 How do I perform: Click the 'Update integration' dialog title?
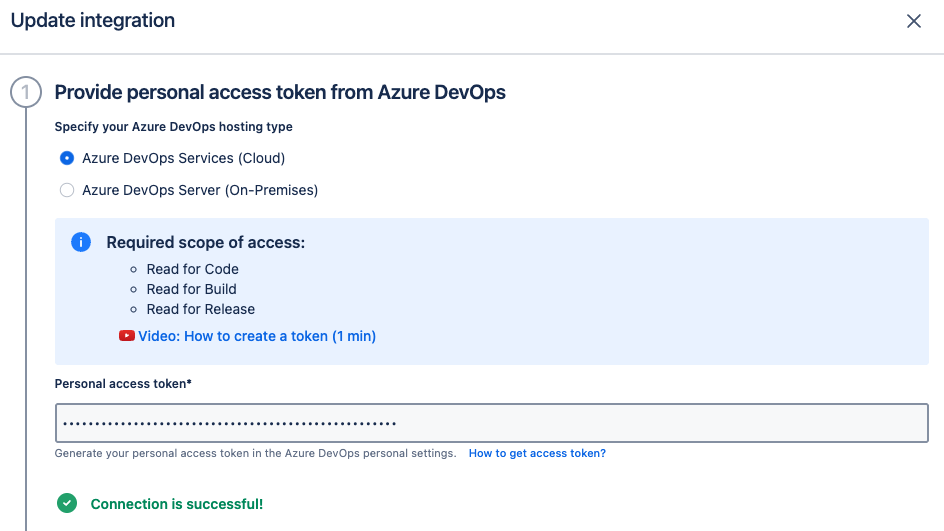pos(93,21)
